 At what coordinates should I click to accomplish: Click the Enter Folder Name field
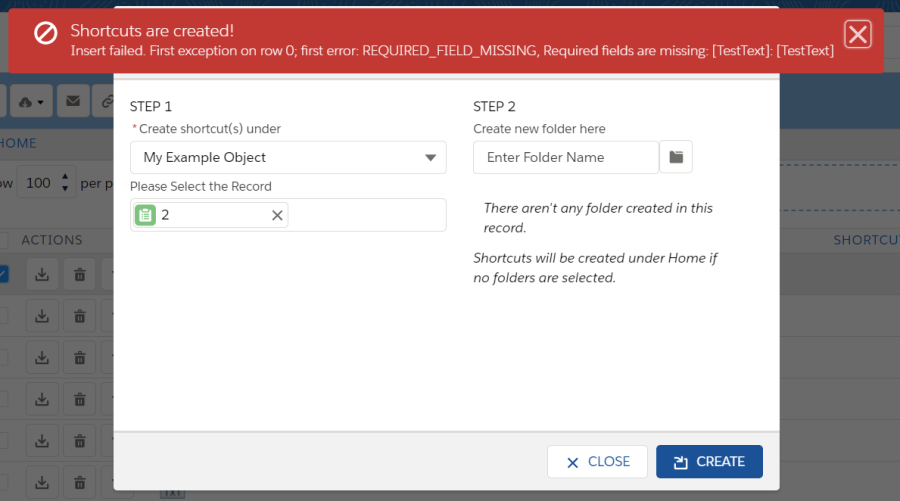click(565, 157)
